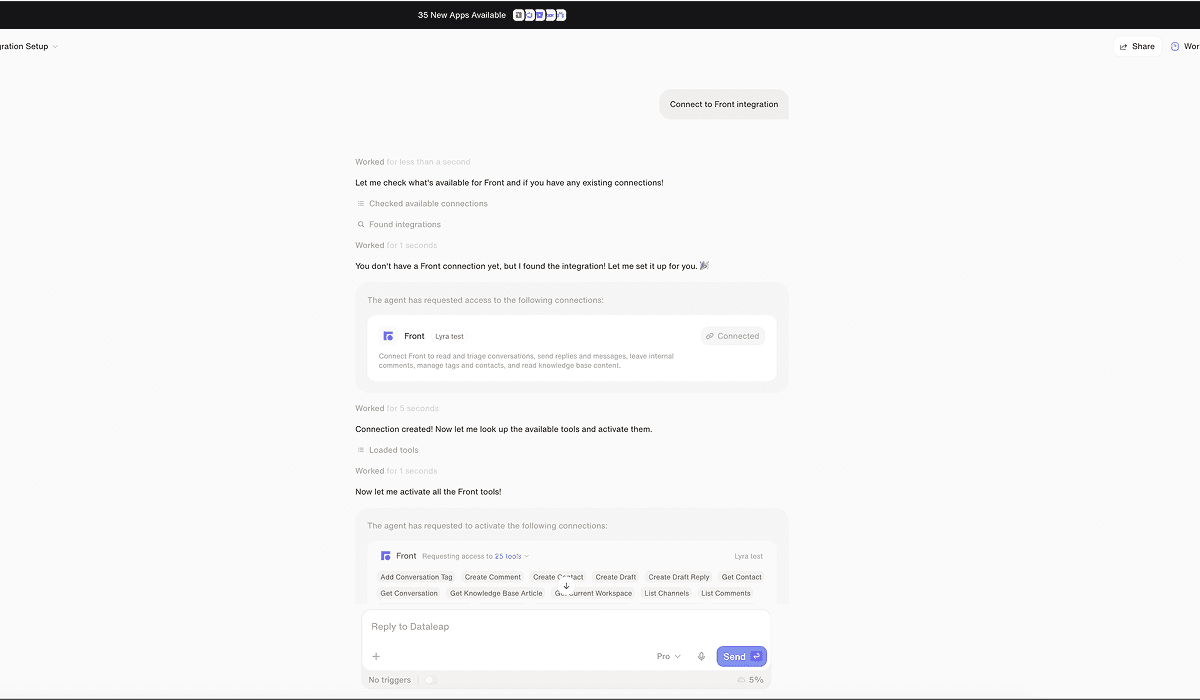Click the 'Lyra test' label in the activation card
Viewport: 1200px width, 700px height.
click(748, 556)
